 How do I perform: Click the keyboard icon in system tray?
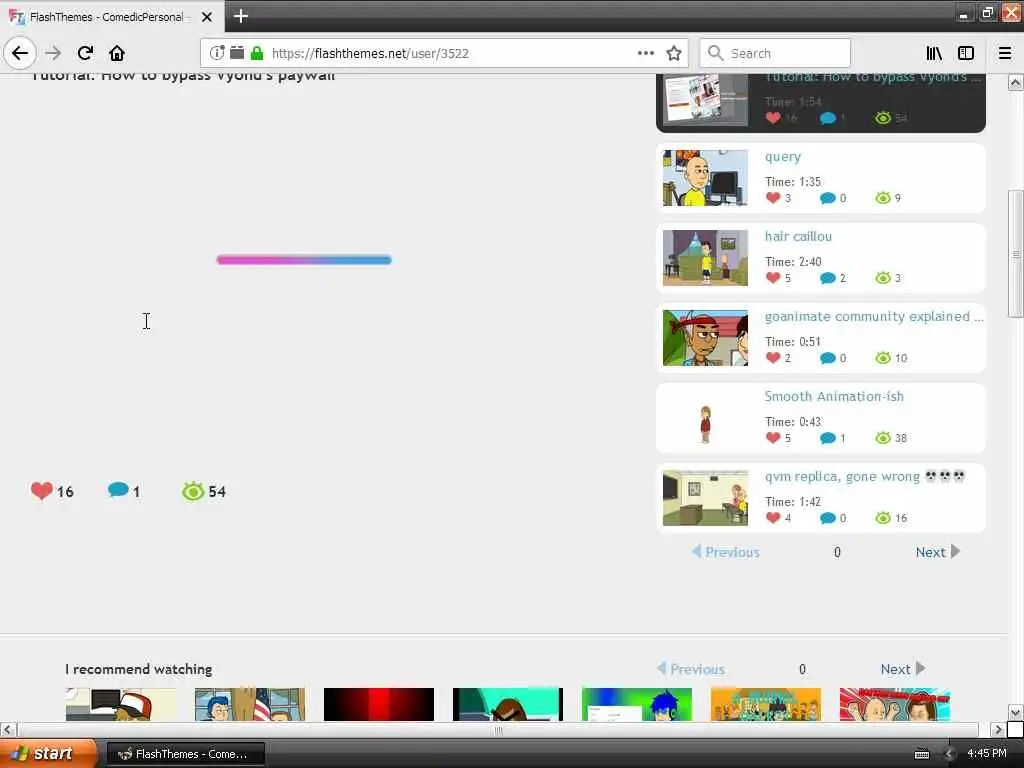[921, 754]
